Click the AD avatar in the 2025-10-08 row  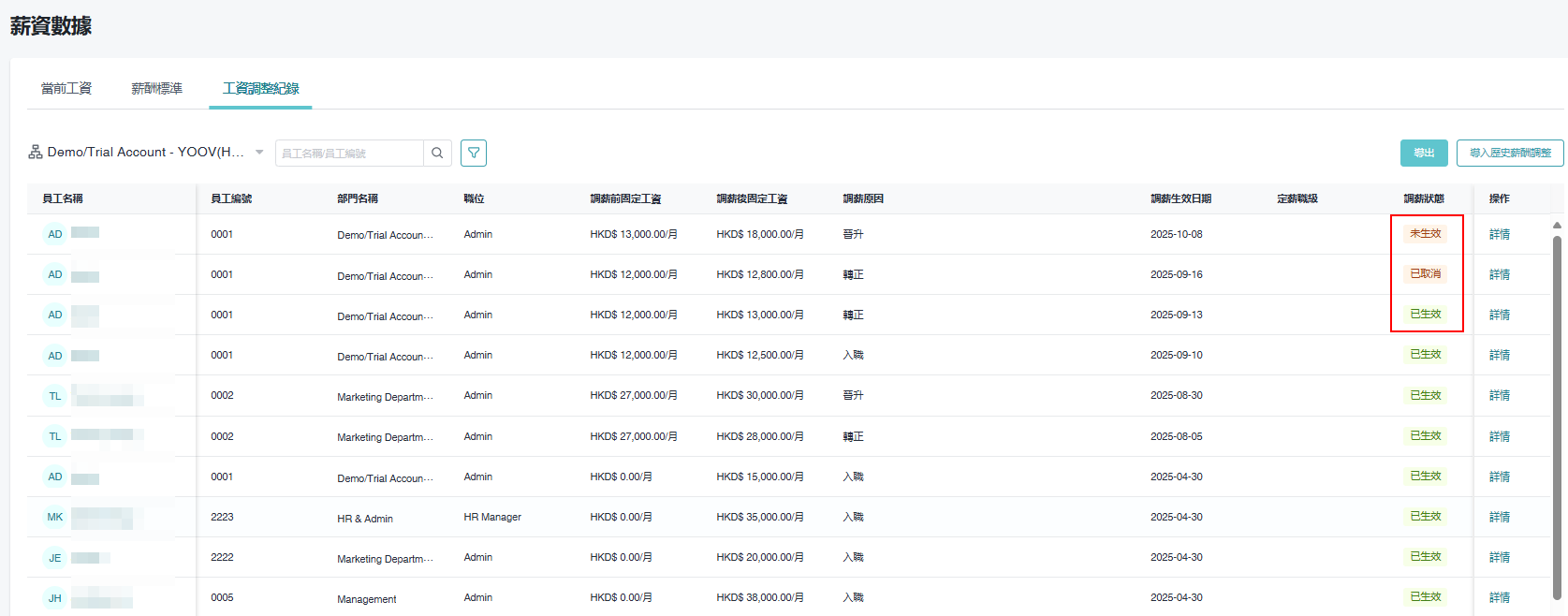tap(55, 234)
